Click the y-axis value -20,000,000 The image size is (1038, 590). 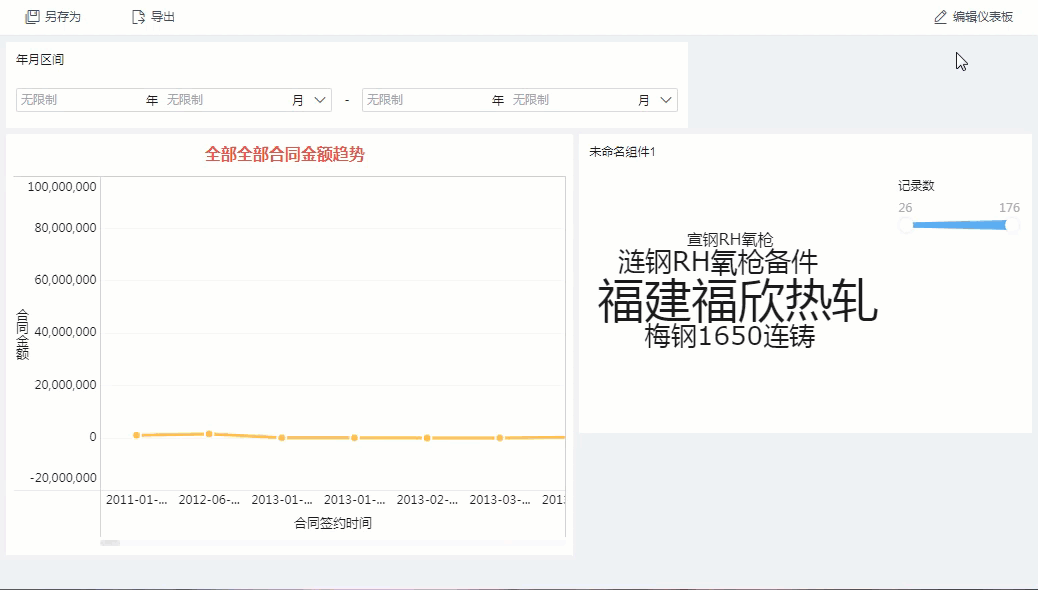[x=63, y=477]
